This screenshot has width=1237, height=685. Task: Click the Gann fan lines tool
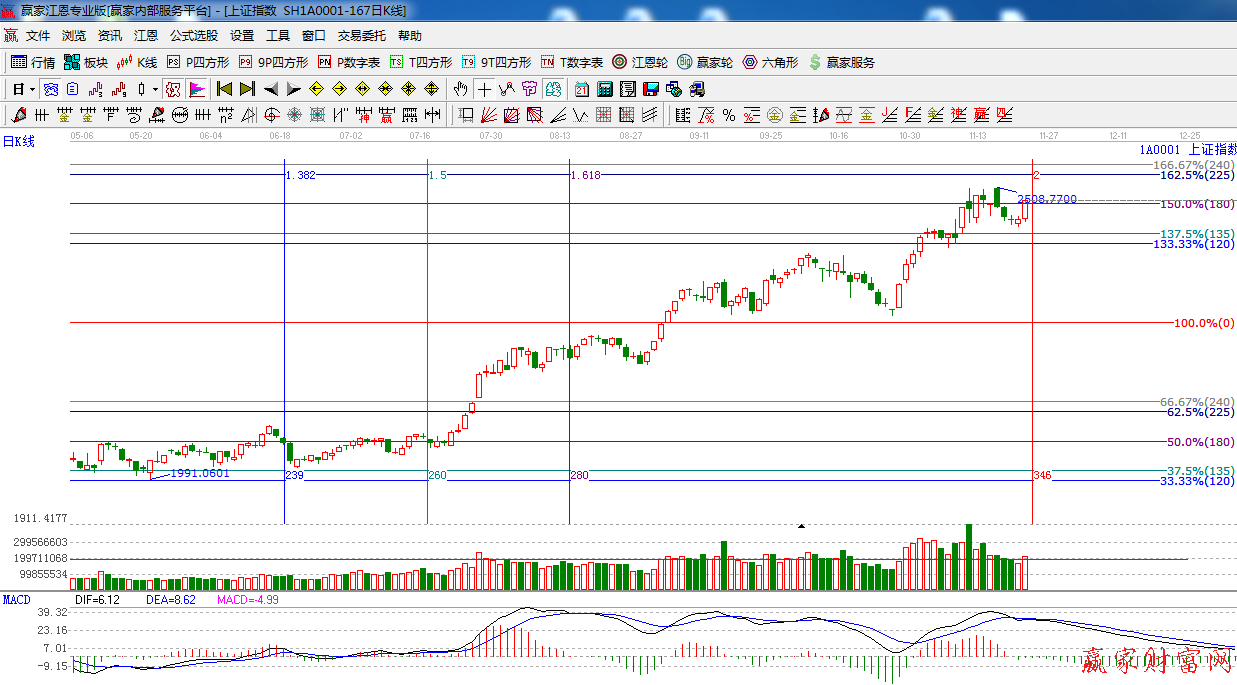[x=489, y=115]
